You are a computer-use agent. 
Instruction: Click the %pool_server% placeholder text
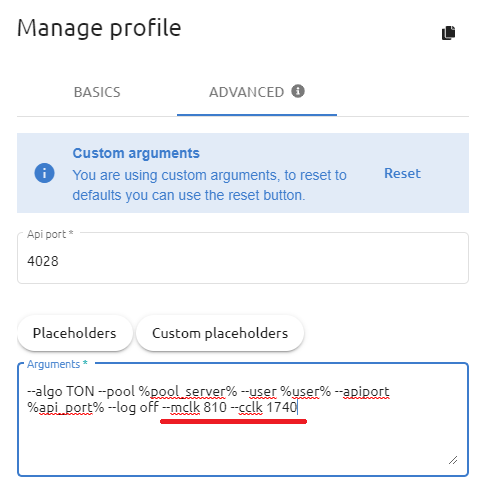[188, 391]
